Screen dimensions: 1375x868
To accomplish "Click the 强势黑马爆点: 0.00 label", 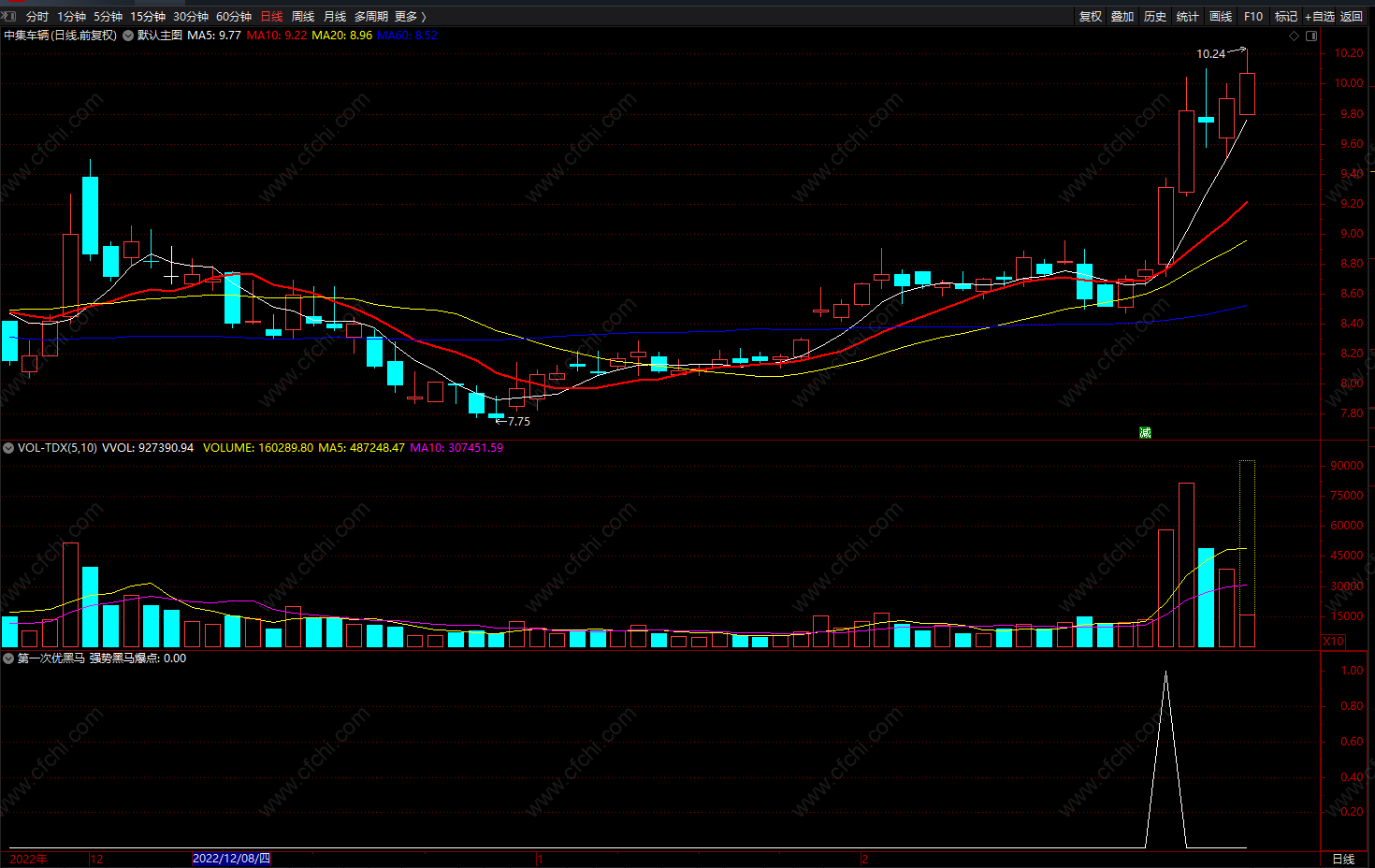I will tap(137, 658).
